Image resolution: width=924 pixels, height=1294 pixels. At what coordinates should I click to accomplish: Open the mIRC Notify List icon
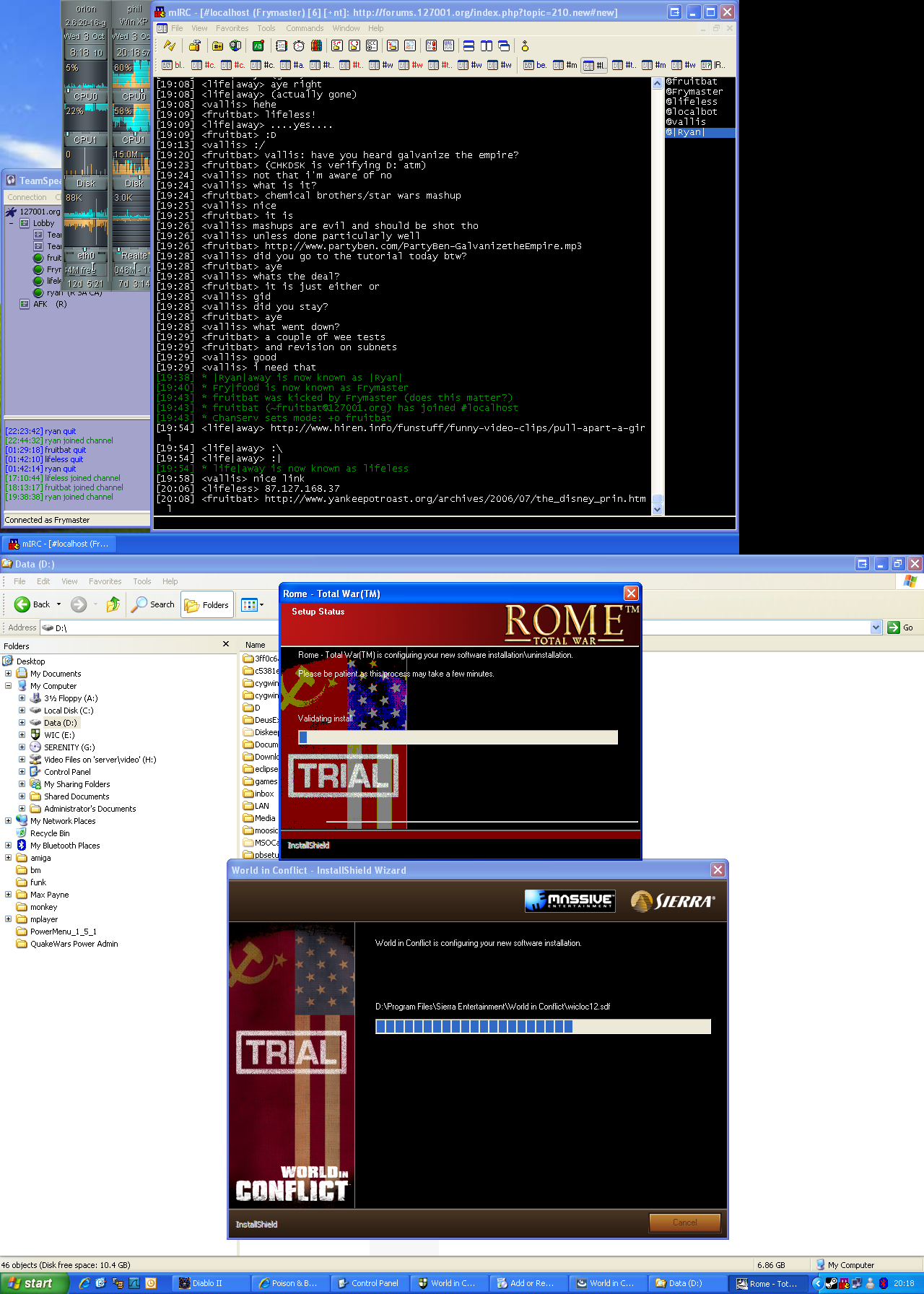[431, 45]
